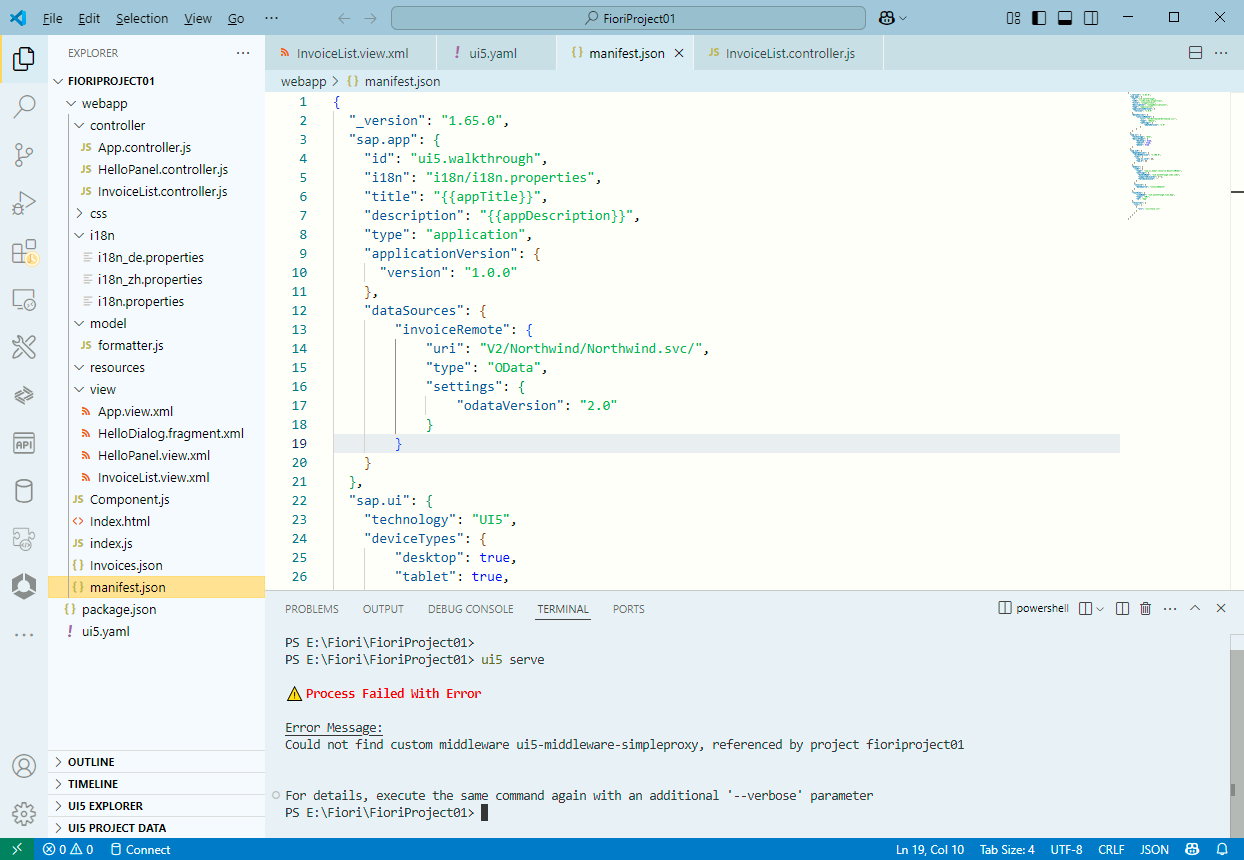Click the API sidebar icon

[24, 443]
